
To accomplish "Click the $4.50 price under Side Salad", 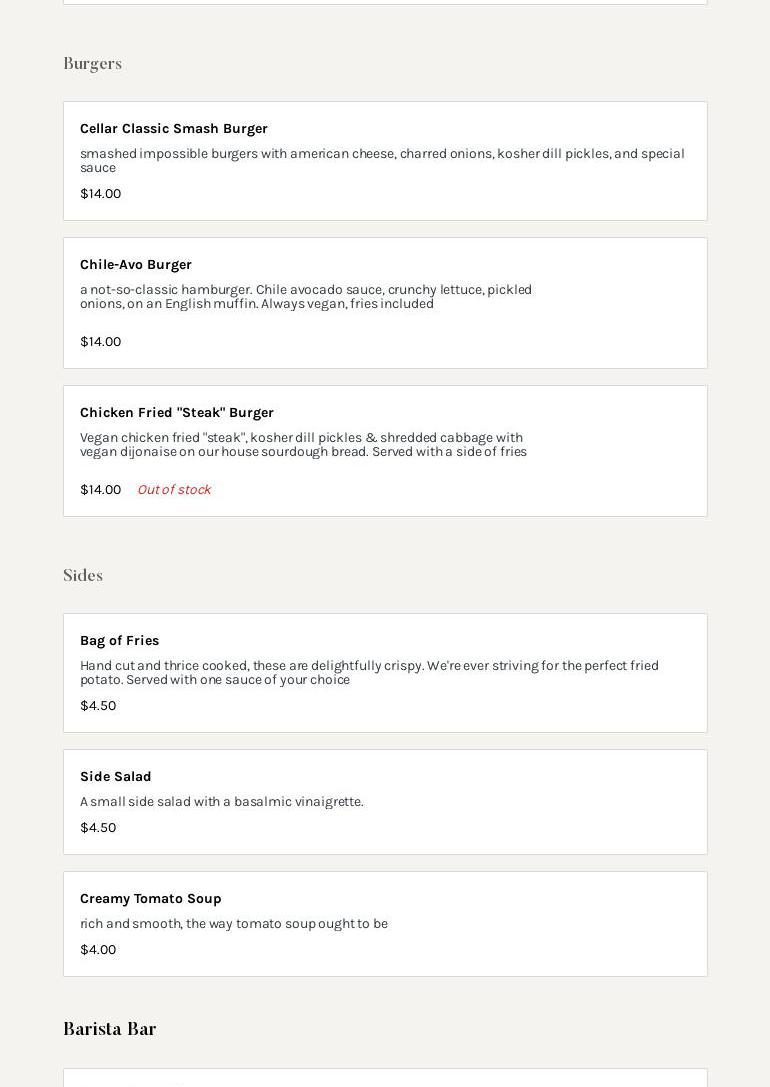I will [98, 828].
